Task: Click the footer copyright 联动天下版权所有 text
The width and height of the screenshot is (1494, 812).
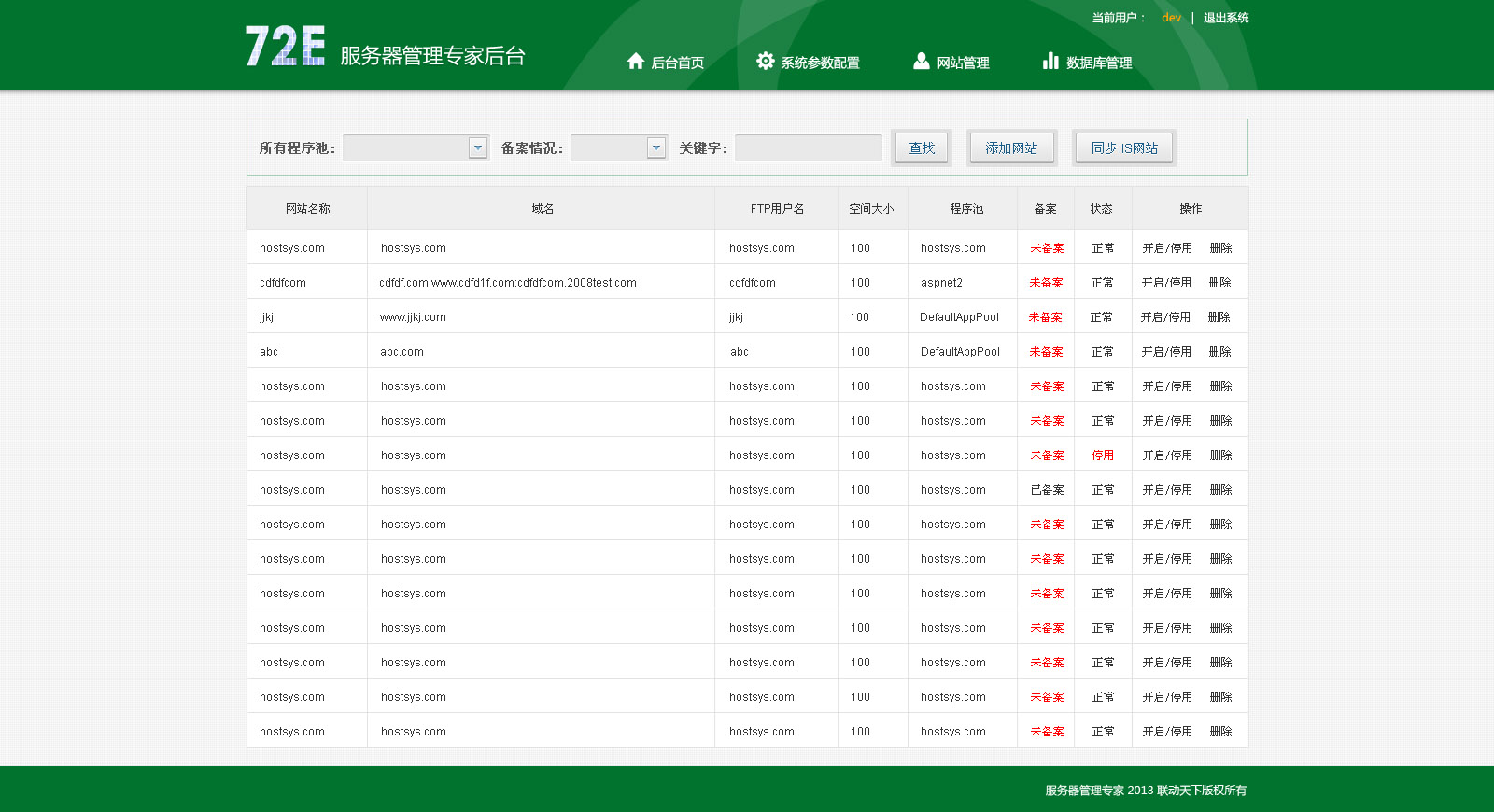Action: [x=1201, y=791]
